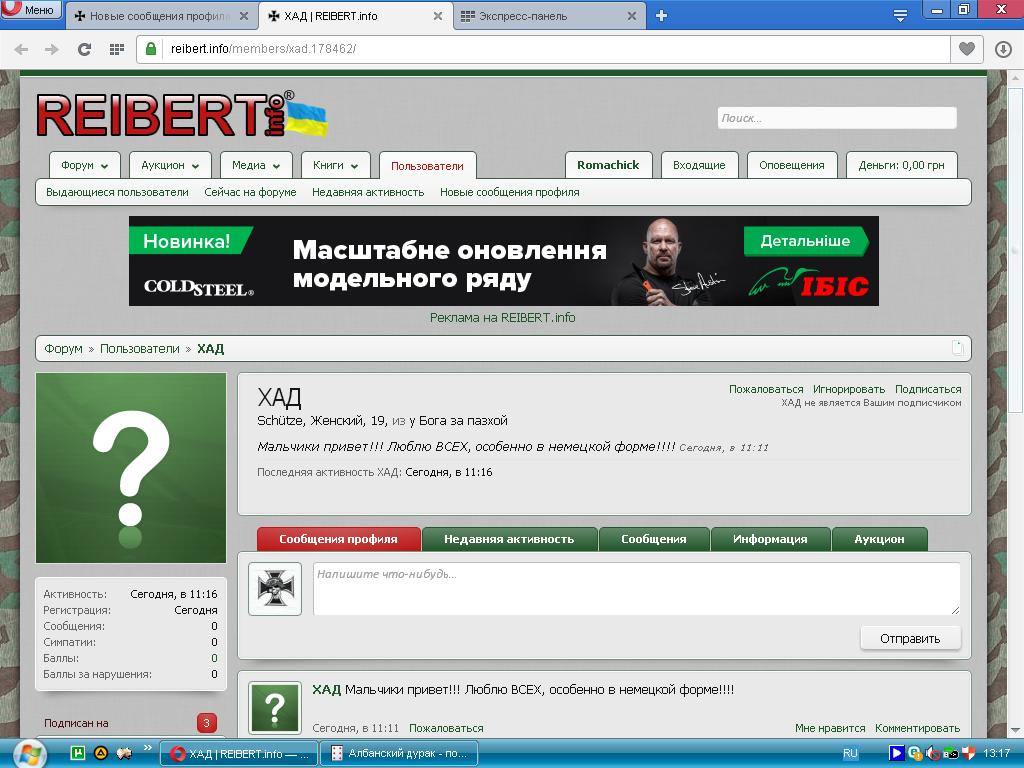Add page to bookmarks with heart icon
The height and width of the screenshot is (768, 1024).
[967, 49]
